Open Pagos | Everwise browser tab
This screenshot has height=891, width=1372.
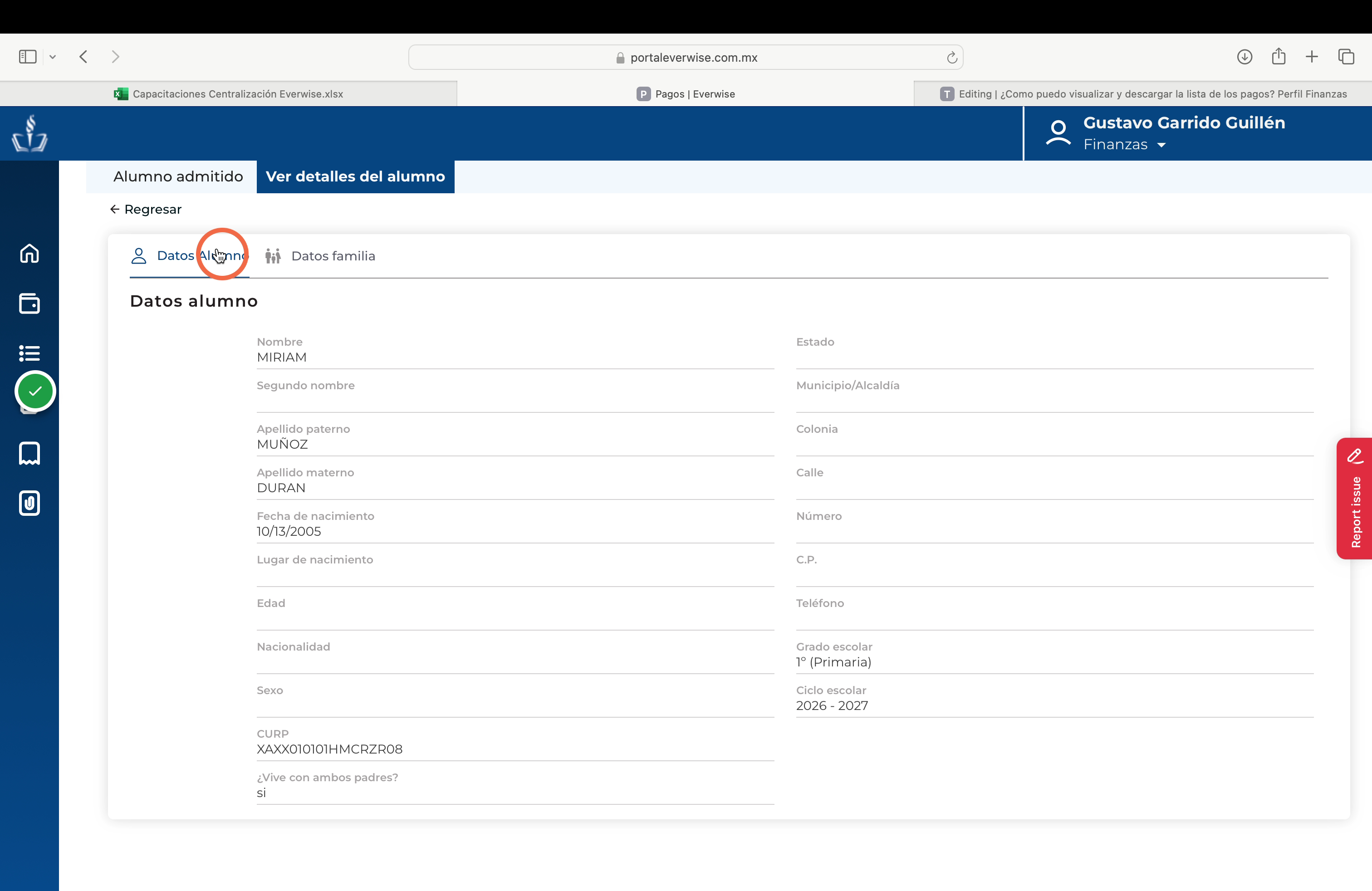click(686, 94)
